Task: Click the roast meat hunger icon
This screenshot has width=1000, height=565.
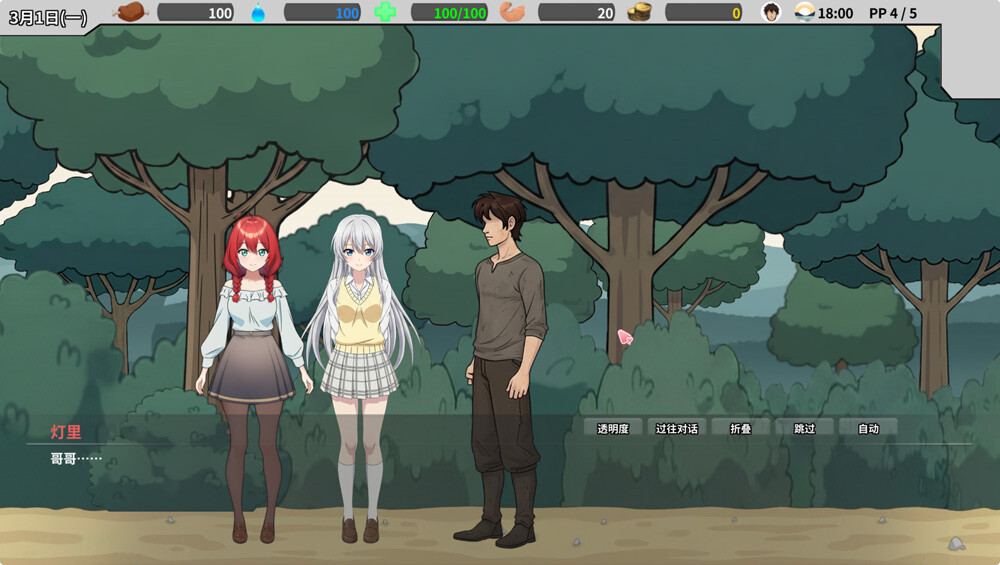Action: coord(131,11)
